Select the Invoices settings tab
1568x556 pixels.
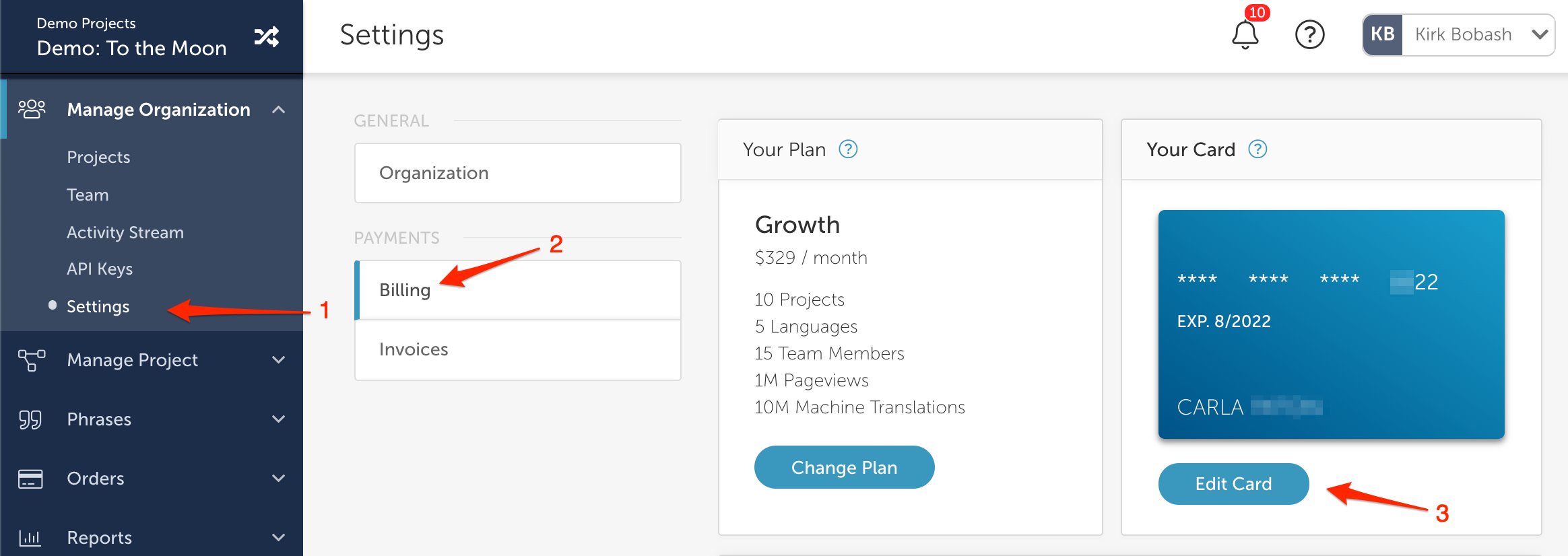click(x=518, y=350)
